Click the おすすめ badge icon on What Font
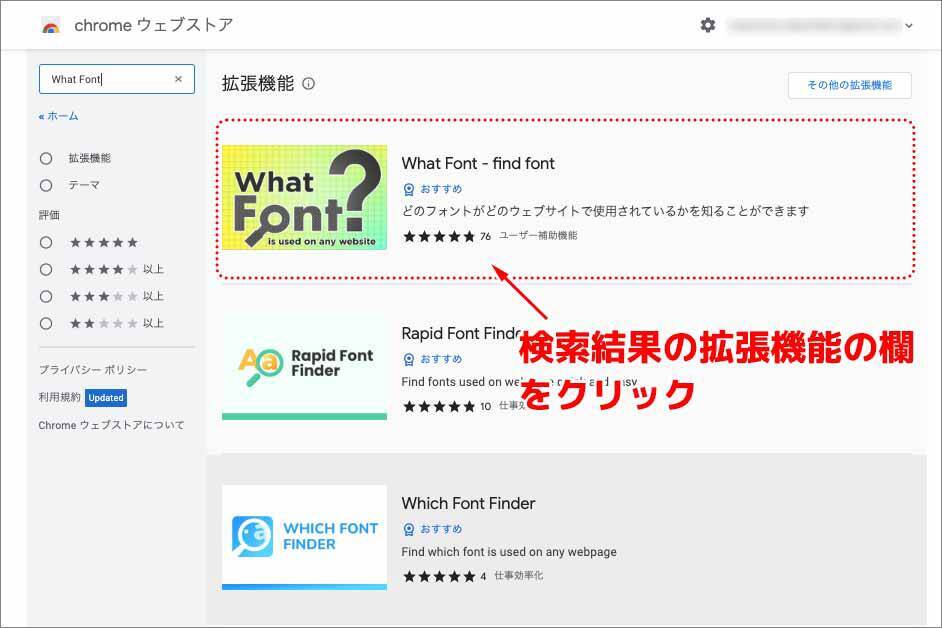 click(409, 189)
